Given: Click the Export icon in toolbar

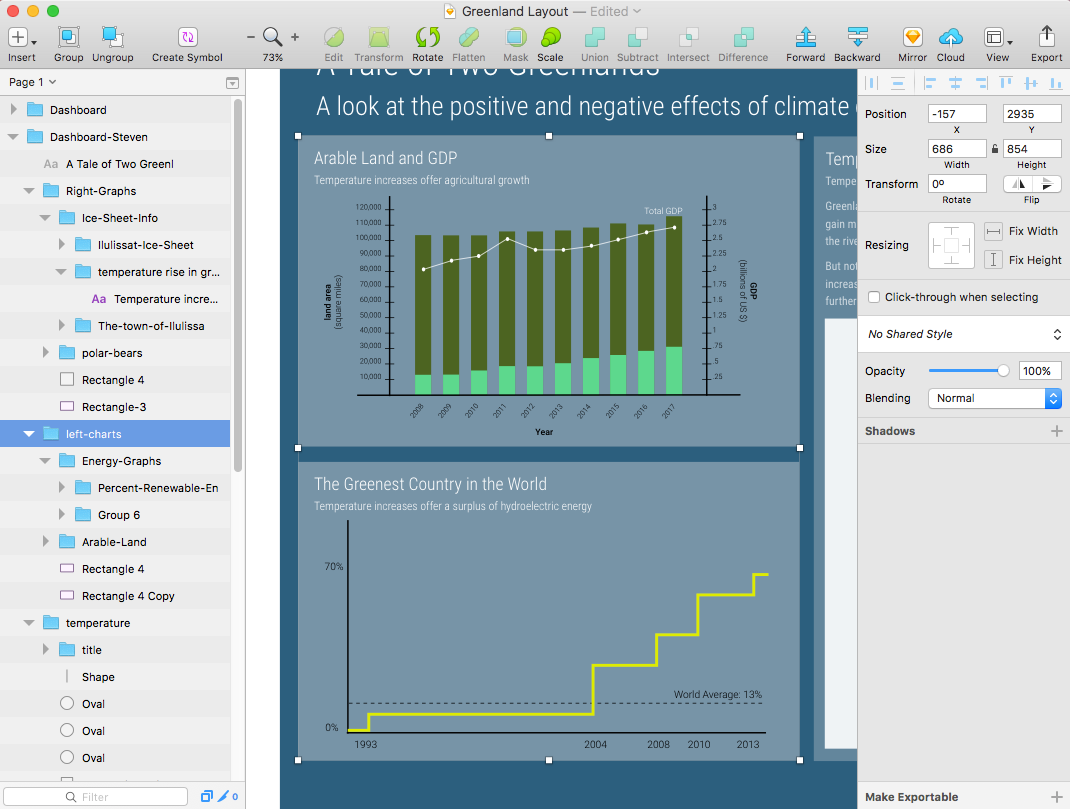Looking at the screenshot, I should (1046, 38).
